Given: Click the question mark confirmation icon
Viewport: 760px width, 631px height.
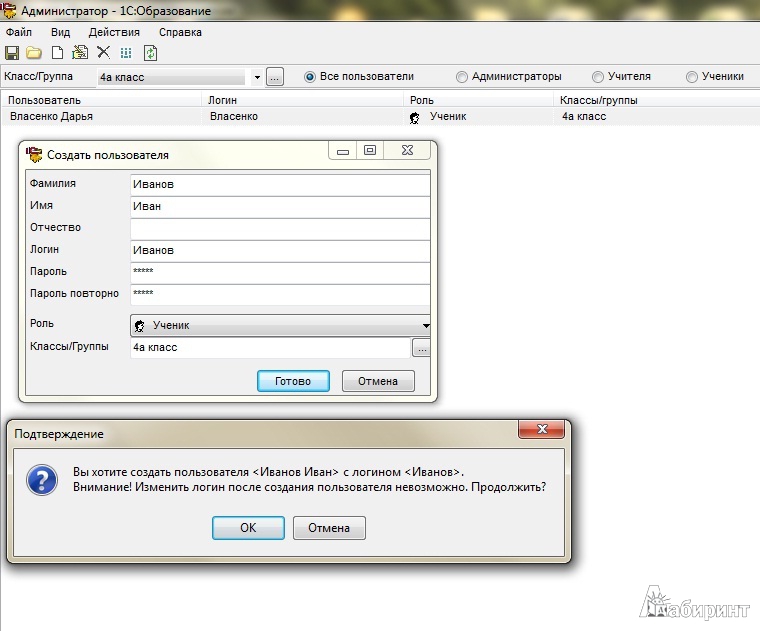Looking at the screenshot, I should click(42, 480).
